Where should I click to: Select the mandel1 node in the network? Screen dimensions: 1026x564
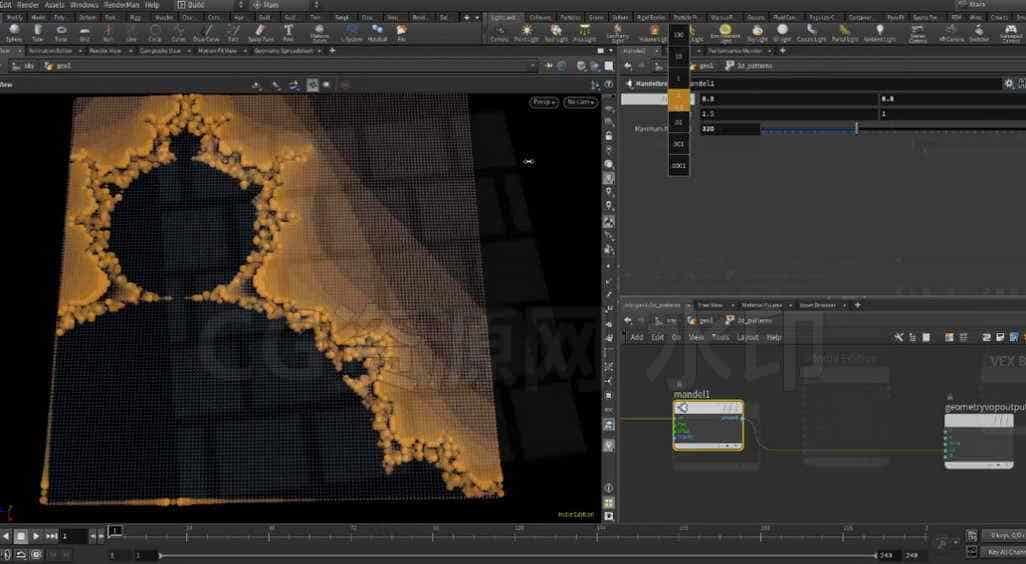click(708, 425)
